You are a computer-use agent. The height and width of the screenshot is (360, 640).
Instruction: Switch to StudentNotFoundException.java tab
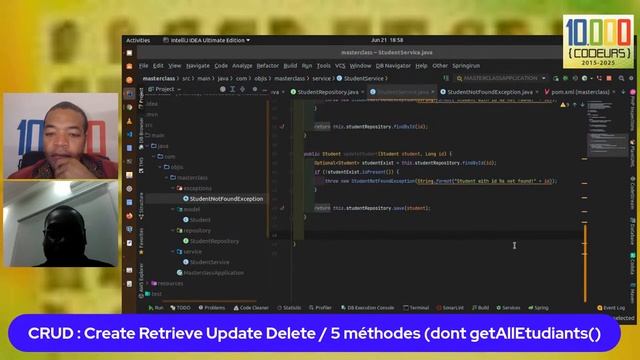pyautogui.click(x=490, y=92)
